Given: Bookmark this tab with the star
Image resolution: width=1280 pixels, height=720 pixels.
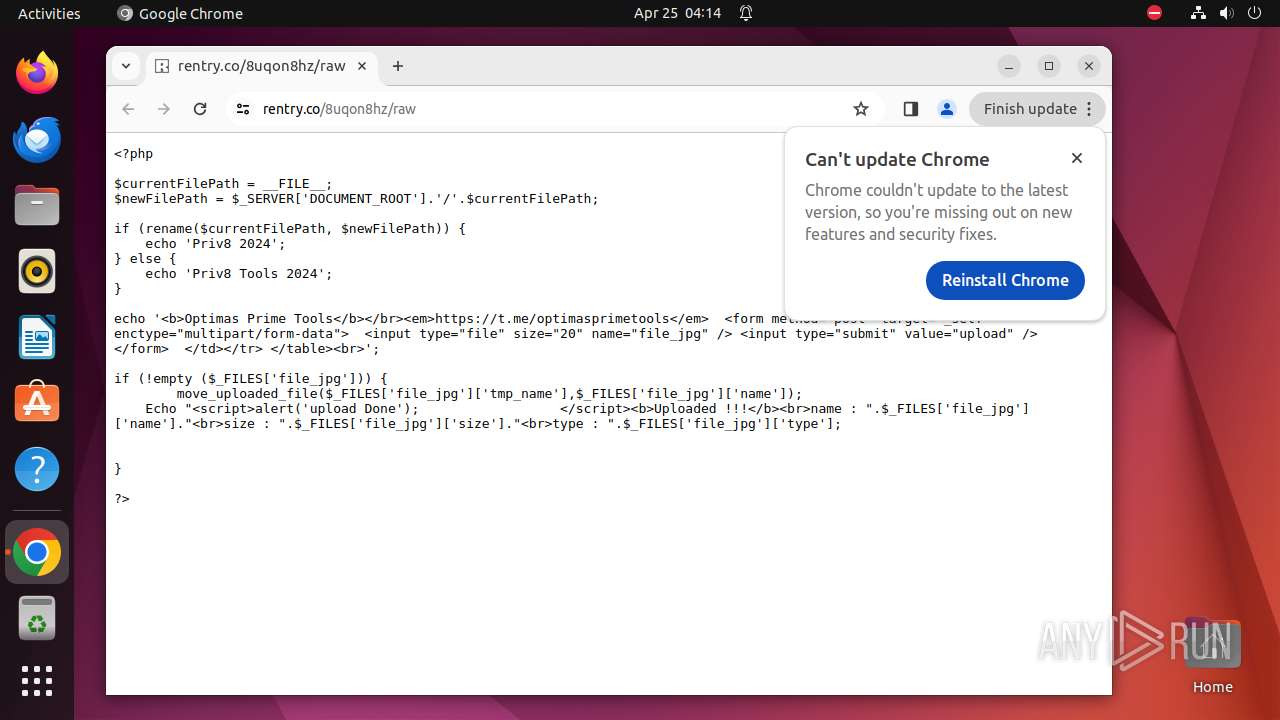Looking at the screenshot, I should [x=861, y=109].
